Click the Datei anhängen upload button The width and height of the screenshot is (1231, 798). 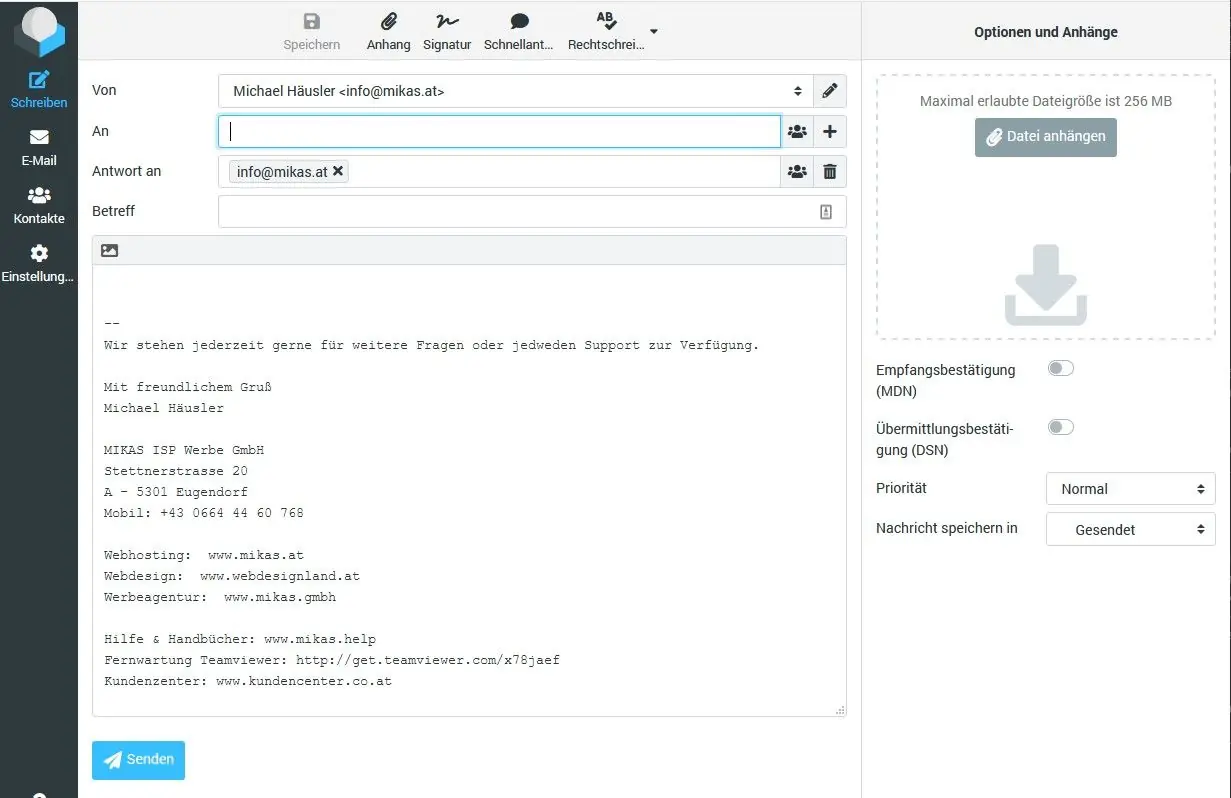click(x=1045, y=137)
